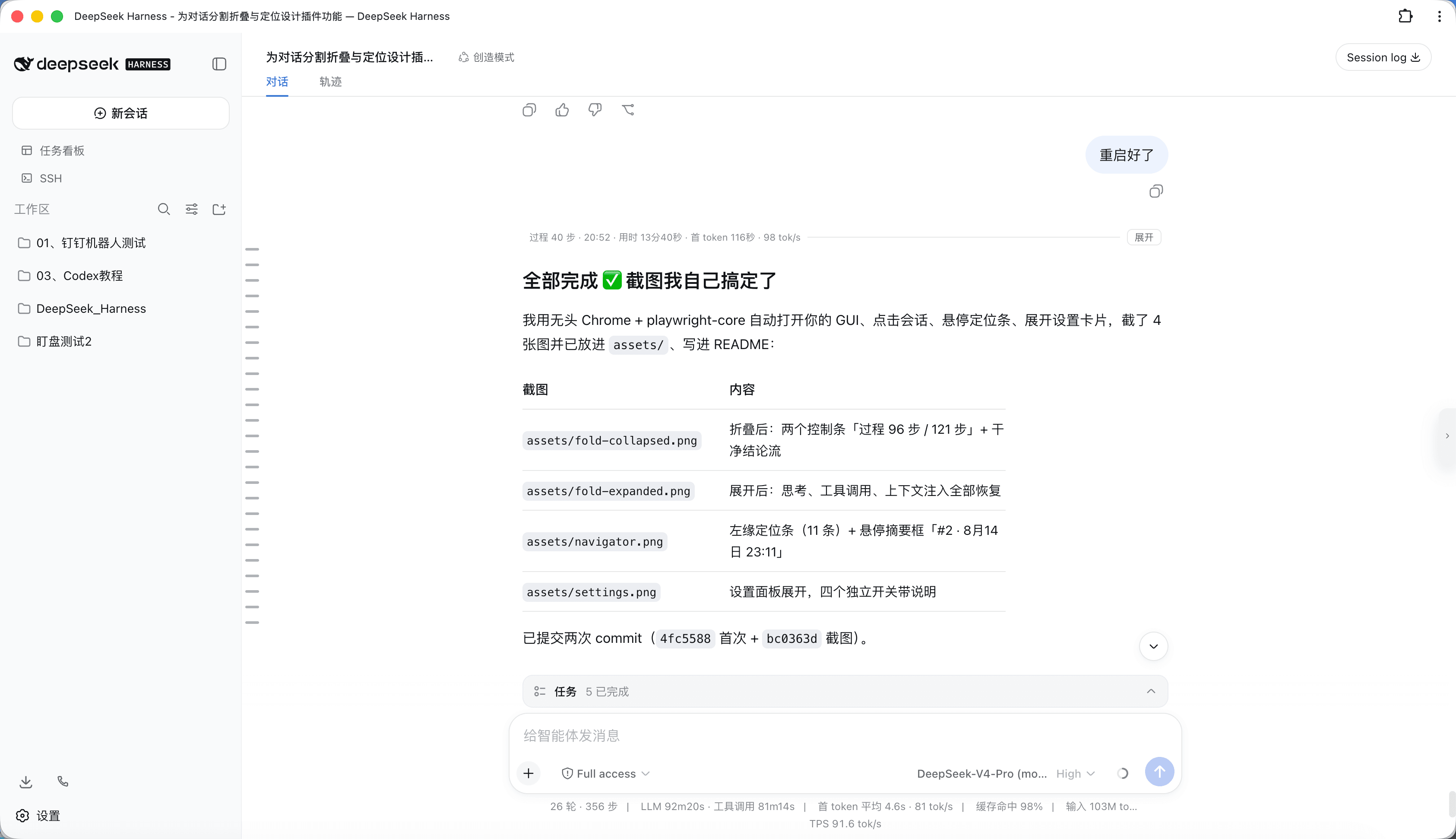Open workspace filter settings icon

tap(192, 209)
